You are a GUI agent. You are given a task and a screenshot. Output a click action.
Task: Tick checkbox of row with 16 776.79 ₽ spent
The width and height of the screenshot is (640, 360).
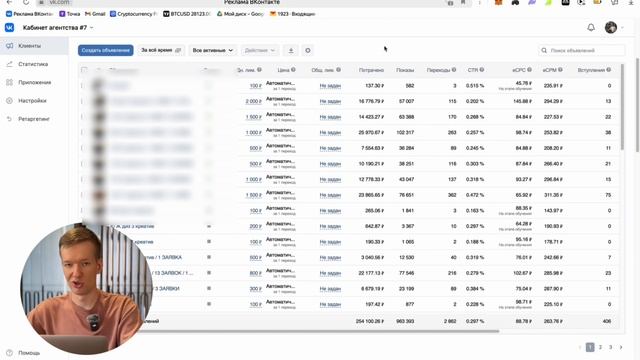[x=83, y=101]
